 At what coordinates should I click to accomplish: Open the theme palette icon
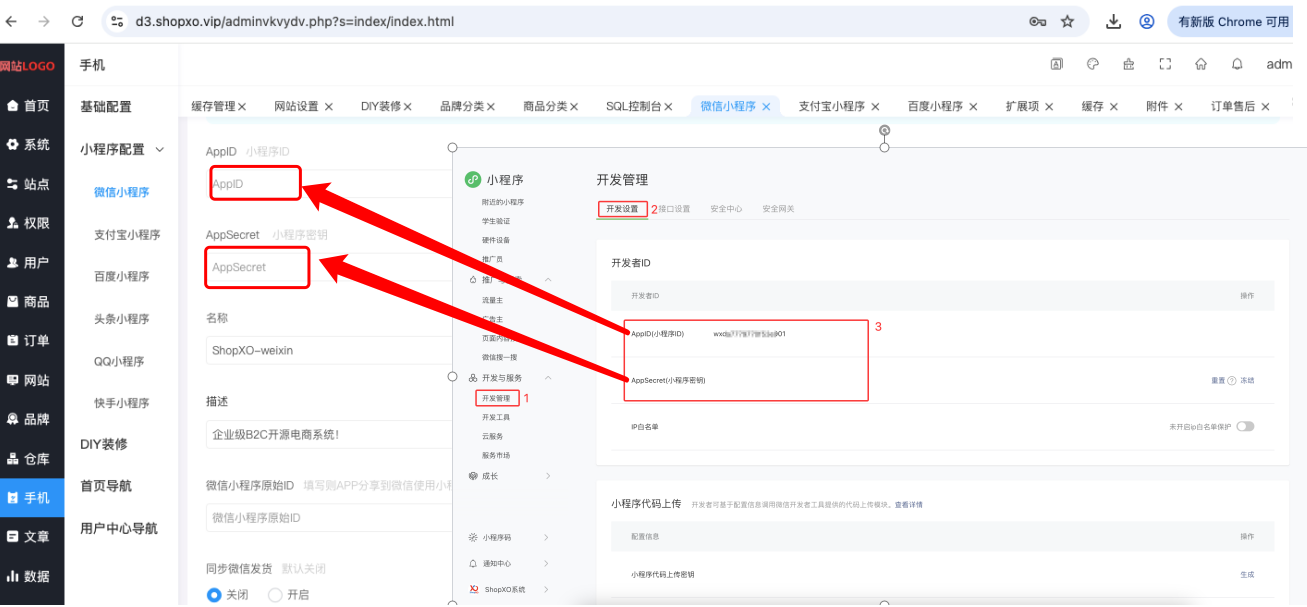coord(1093,64)
